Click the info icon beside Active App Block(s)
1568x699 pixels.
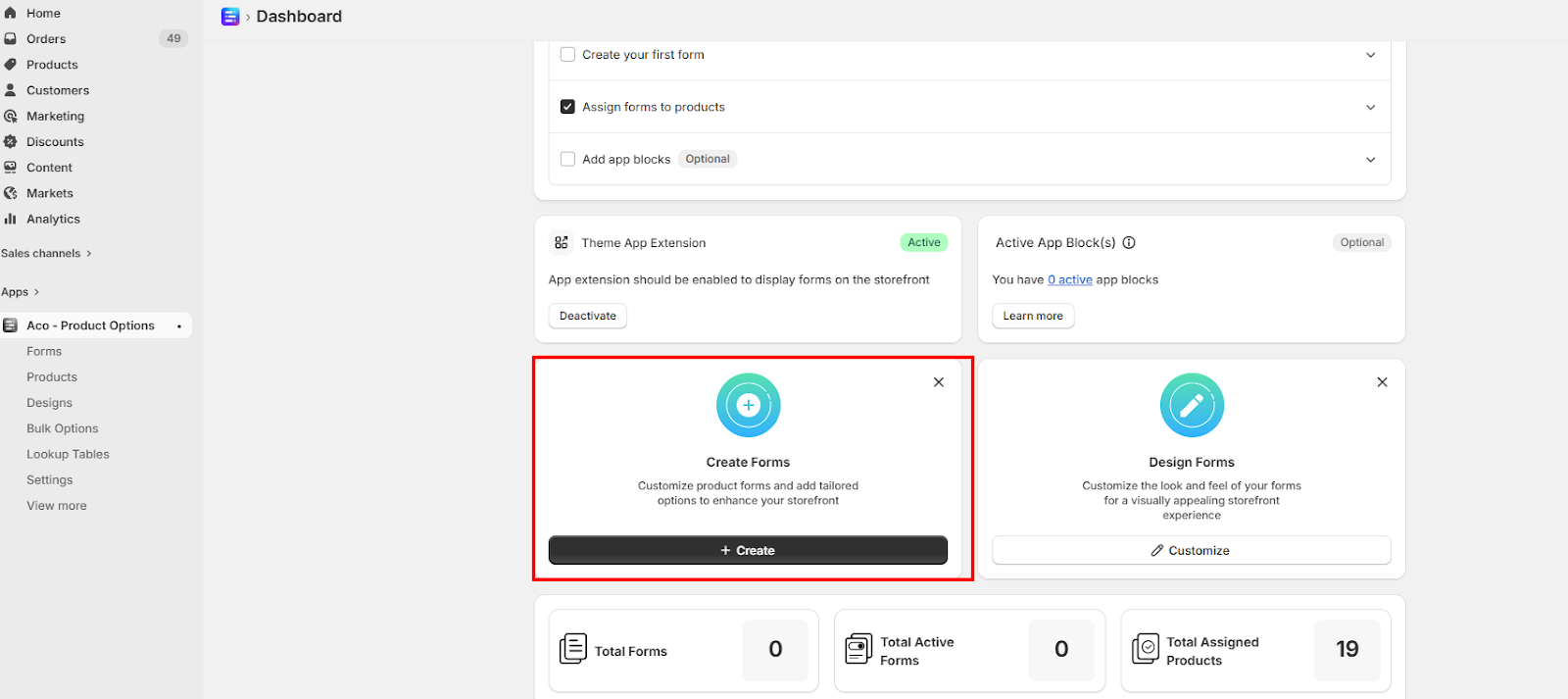tap(1129, 243)
